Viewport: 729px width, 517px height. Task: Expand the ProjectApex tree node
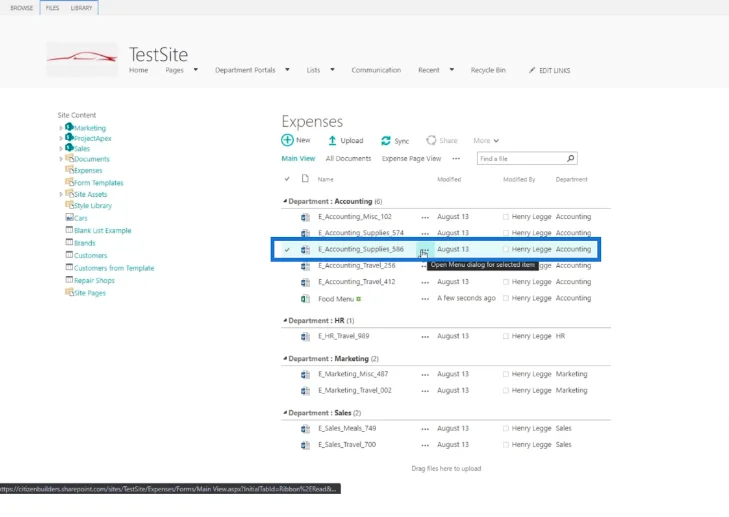61,138
